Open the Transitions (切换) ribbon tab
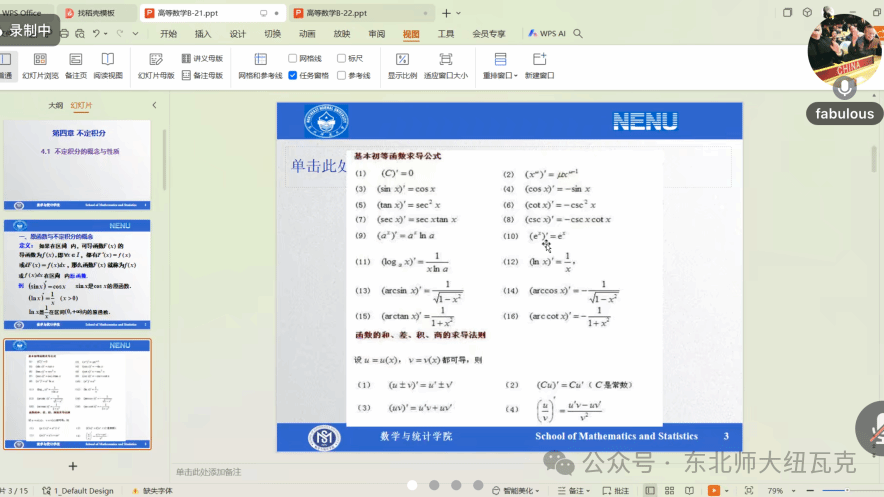The height and width of the screenshot is (497, 884). pyautogui.click(x=272, y=34)
